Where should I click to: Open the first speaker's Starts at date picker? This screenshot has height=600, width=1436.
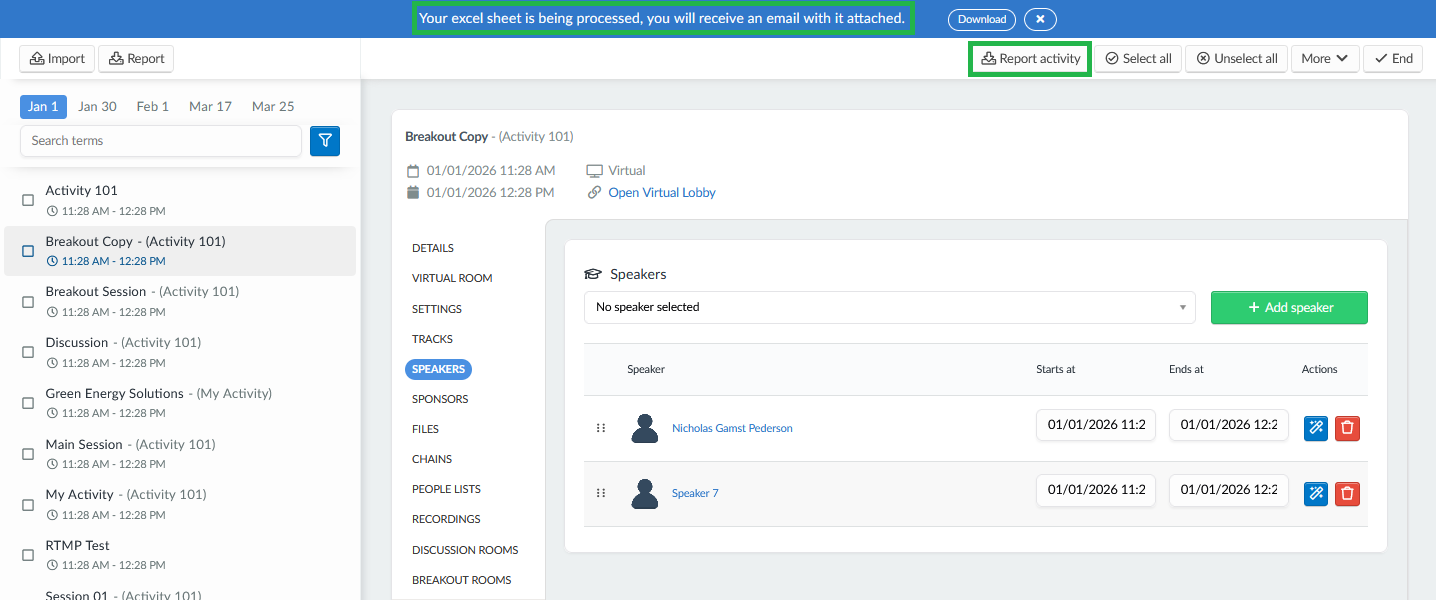pyautogui.click(x=1096, y=424)
